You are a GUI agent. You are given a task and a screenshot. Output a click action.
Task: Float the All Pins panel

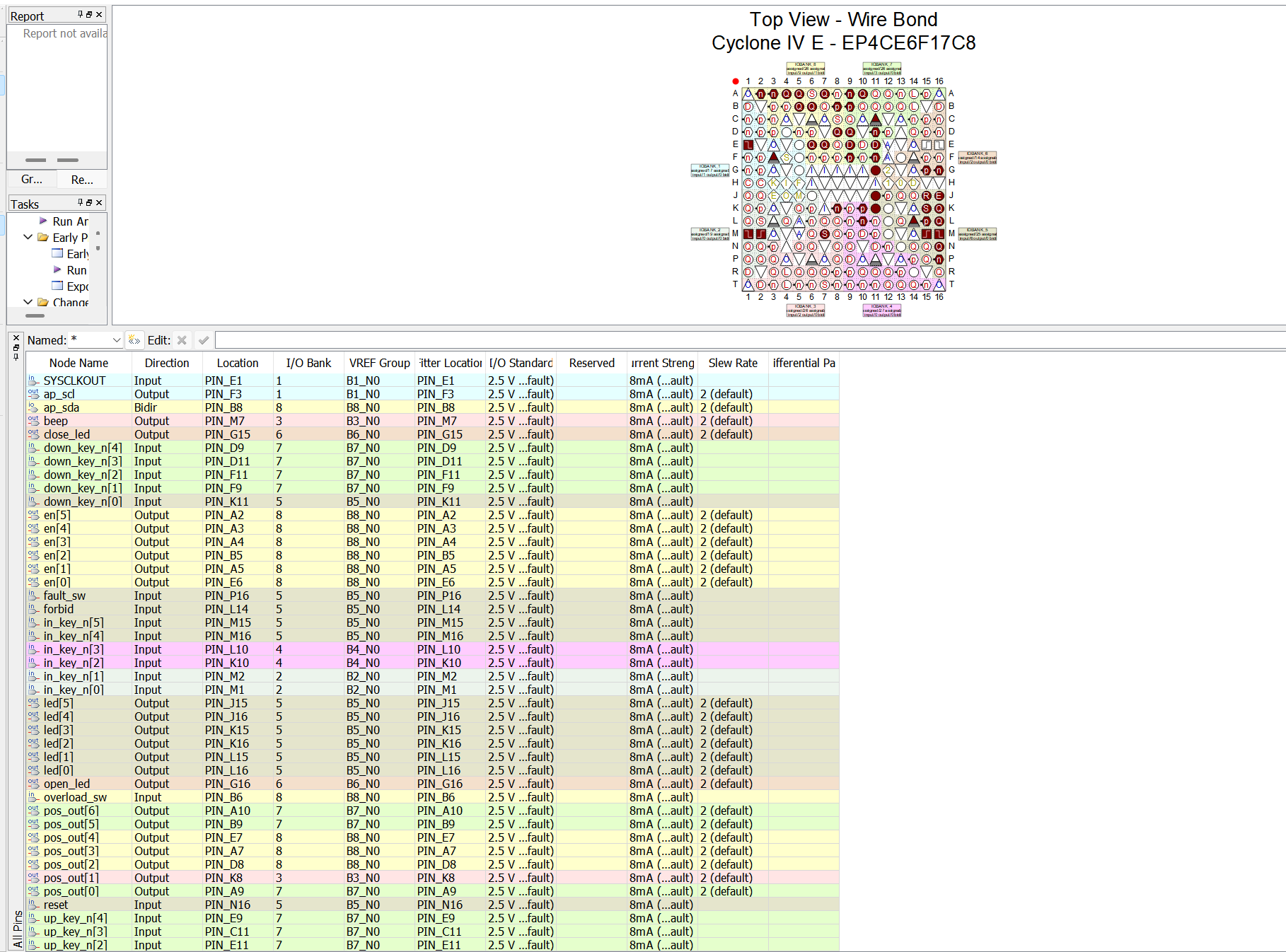coord(16,347)
